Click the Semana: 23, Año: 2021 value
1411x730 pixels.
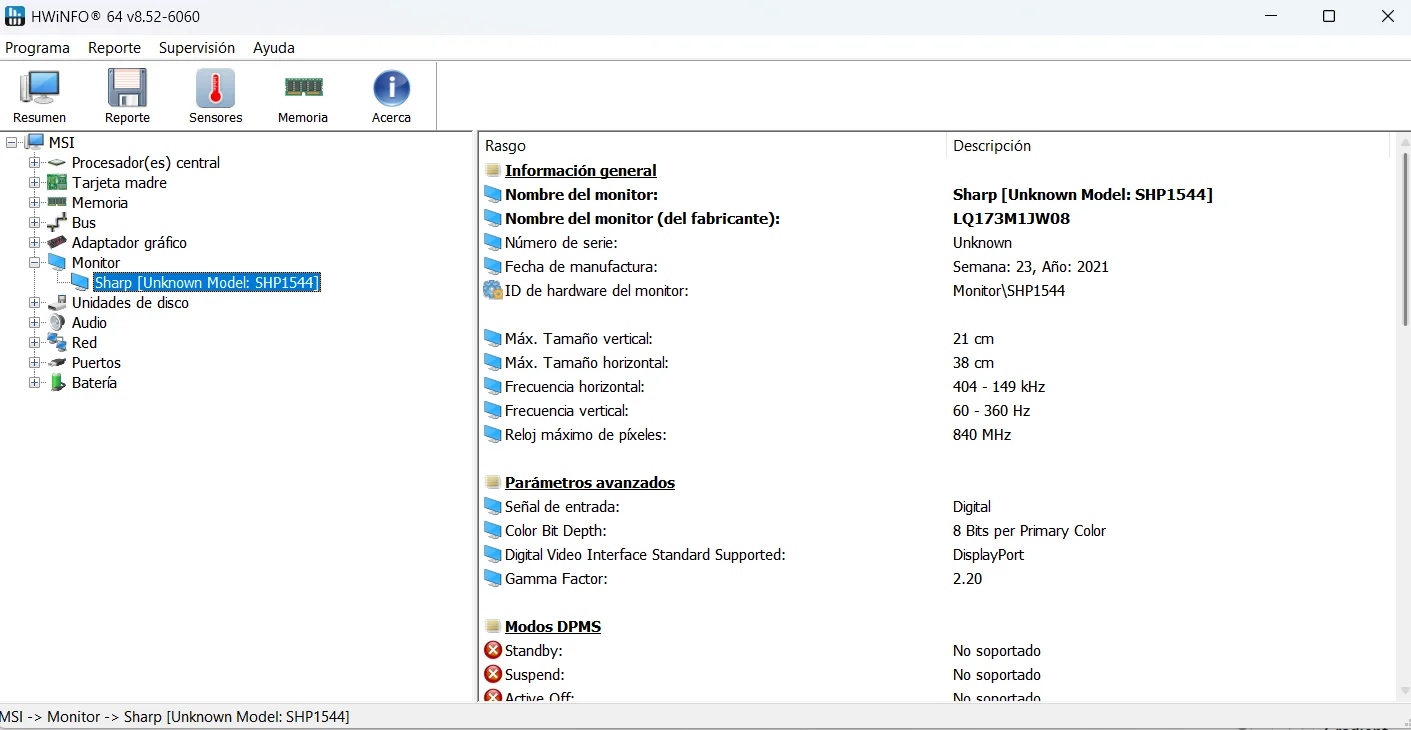1031,266
